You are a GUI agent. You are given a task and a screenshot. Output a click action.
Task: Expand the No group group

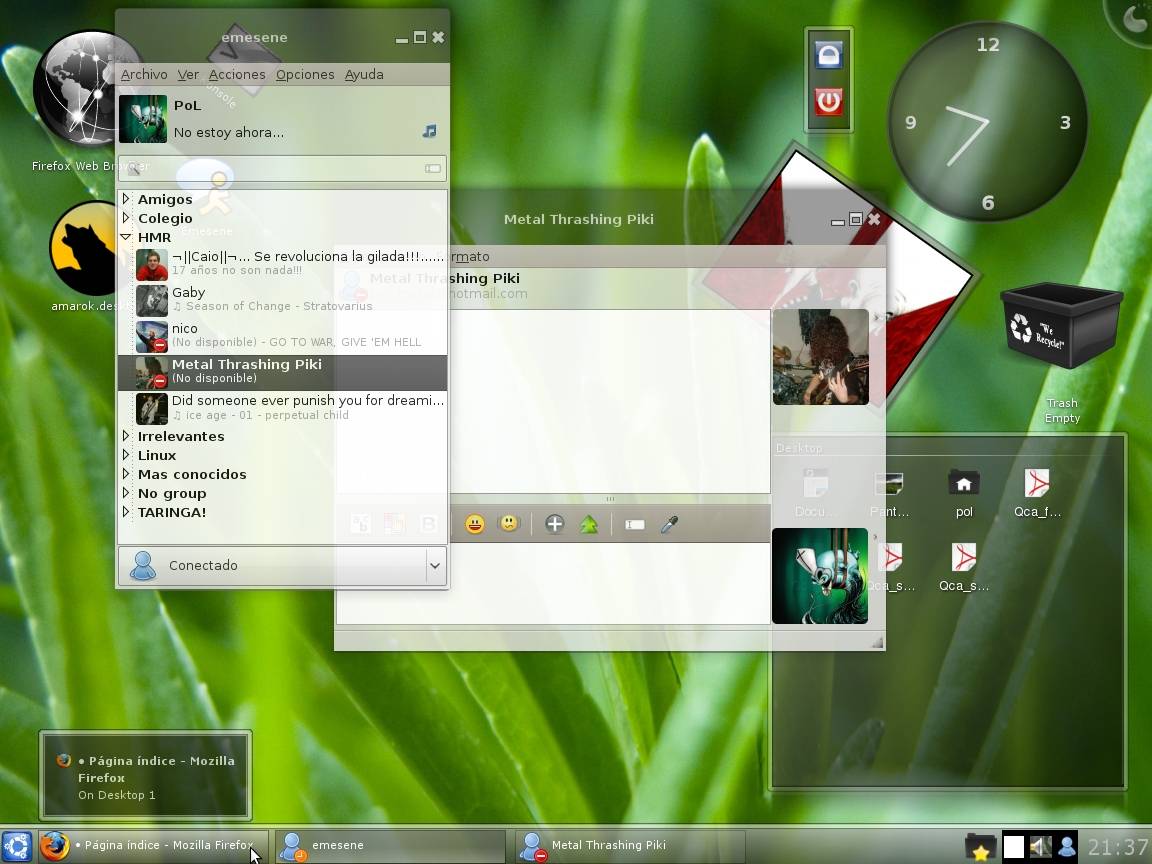126,493
